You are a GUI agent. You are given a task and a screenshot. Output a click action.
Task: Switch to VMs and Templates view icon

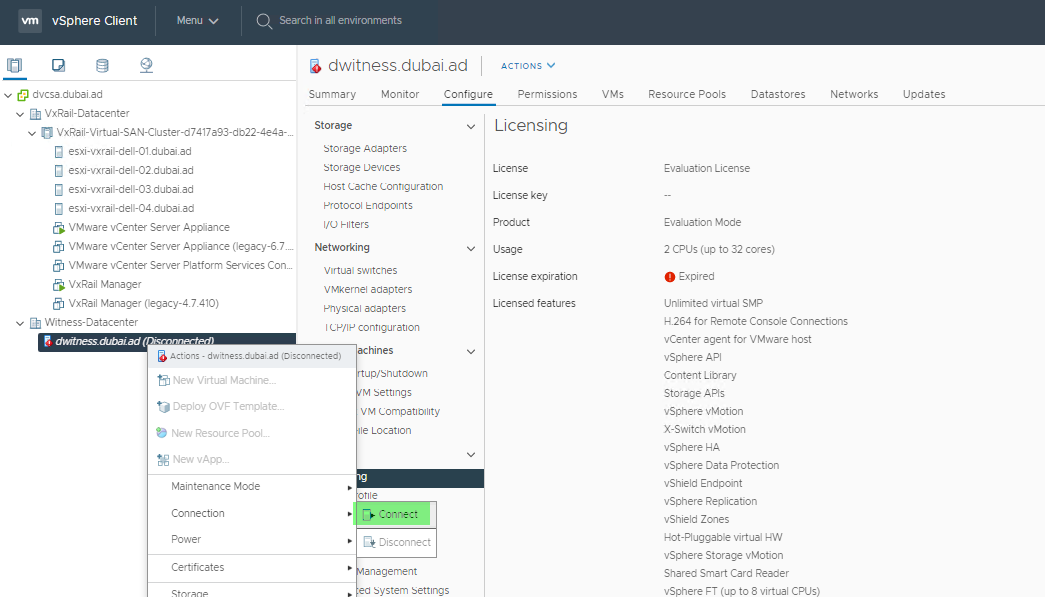(x=59, y=65)
